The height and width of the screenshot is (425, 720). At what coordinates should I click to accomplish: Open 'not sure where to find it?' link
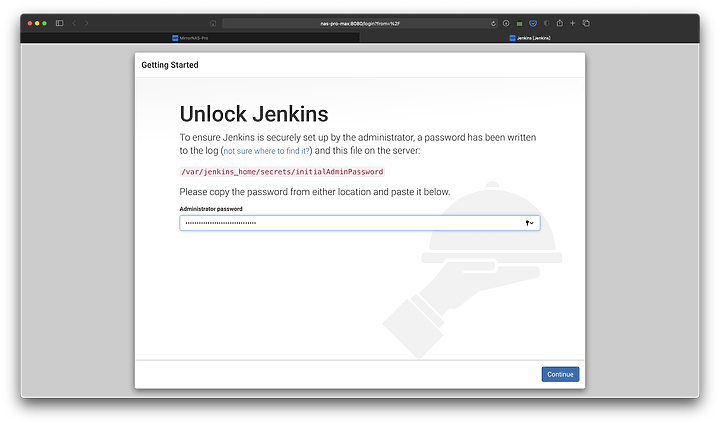[266, 151]
